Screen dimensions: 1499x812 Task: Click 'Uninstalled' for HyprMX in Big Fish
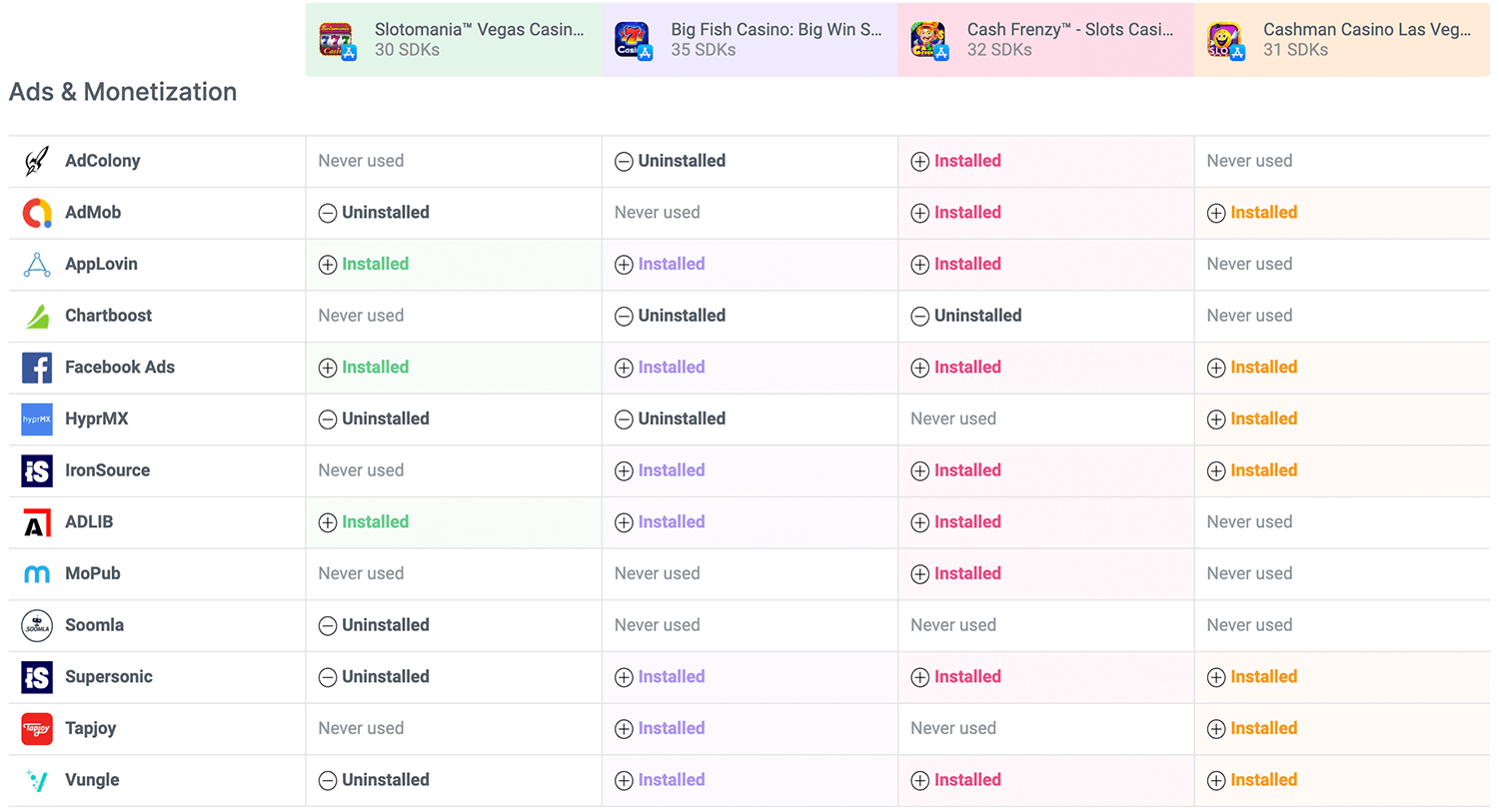click(682, 418)
